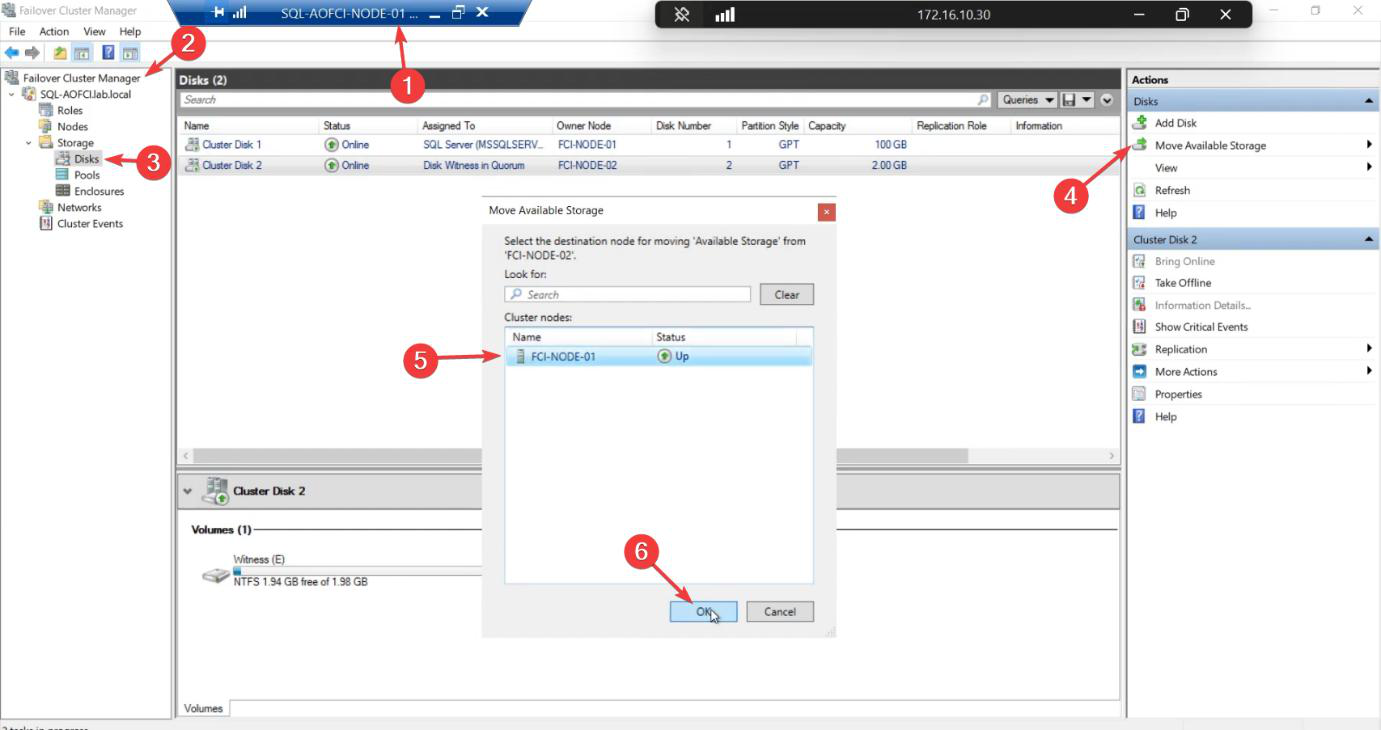Open the View menu in menu bar
Image resolution: width=1381 pixels, height=730 pixels.
point(94,32)
